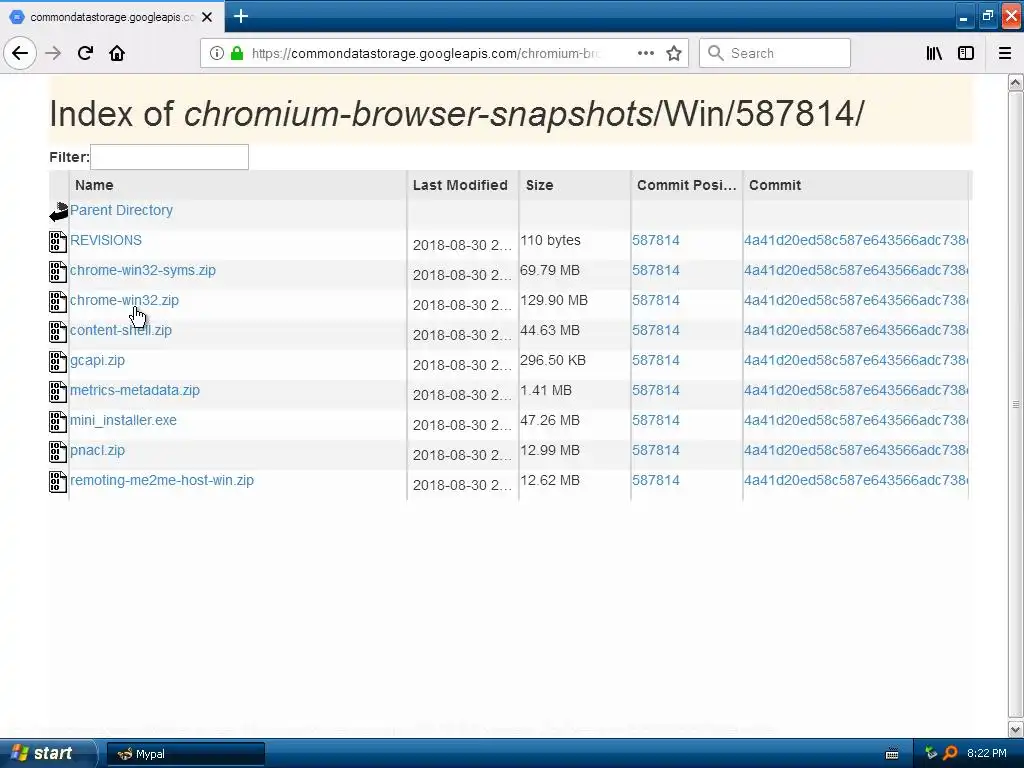Screen dimensions: 1024x768
Task: Click the 129.90 MB size cell
Action: pyautogui.click(x=554, y=300)
